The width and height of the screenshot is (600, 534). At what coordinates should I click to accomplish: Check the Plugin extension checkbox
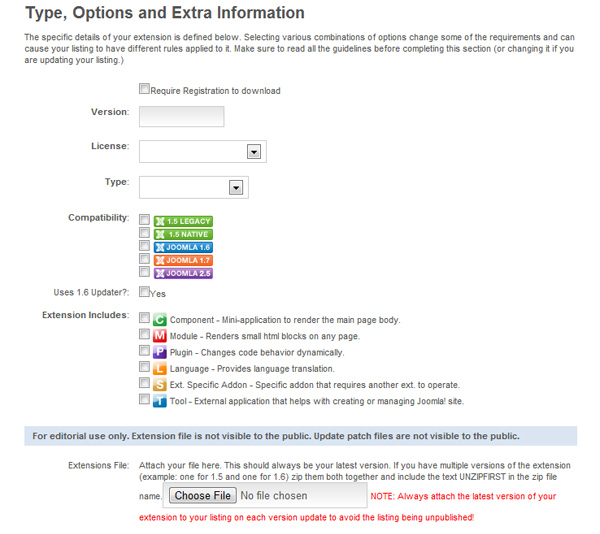(x=144, y=350)
